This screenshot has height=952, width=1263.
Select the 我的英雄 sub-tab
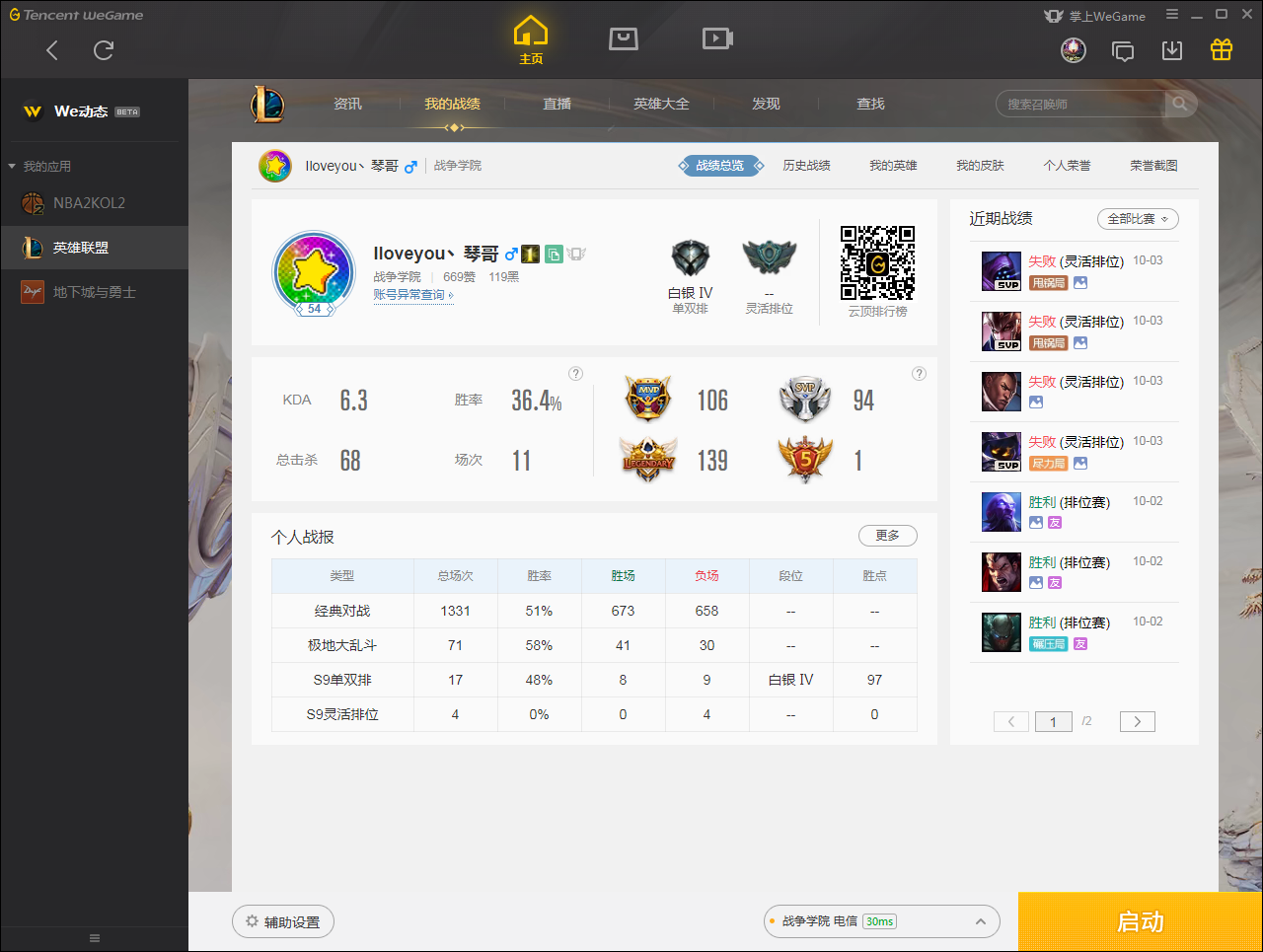(893, 166)
